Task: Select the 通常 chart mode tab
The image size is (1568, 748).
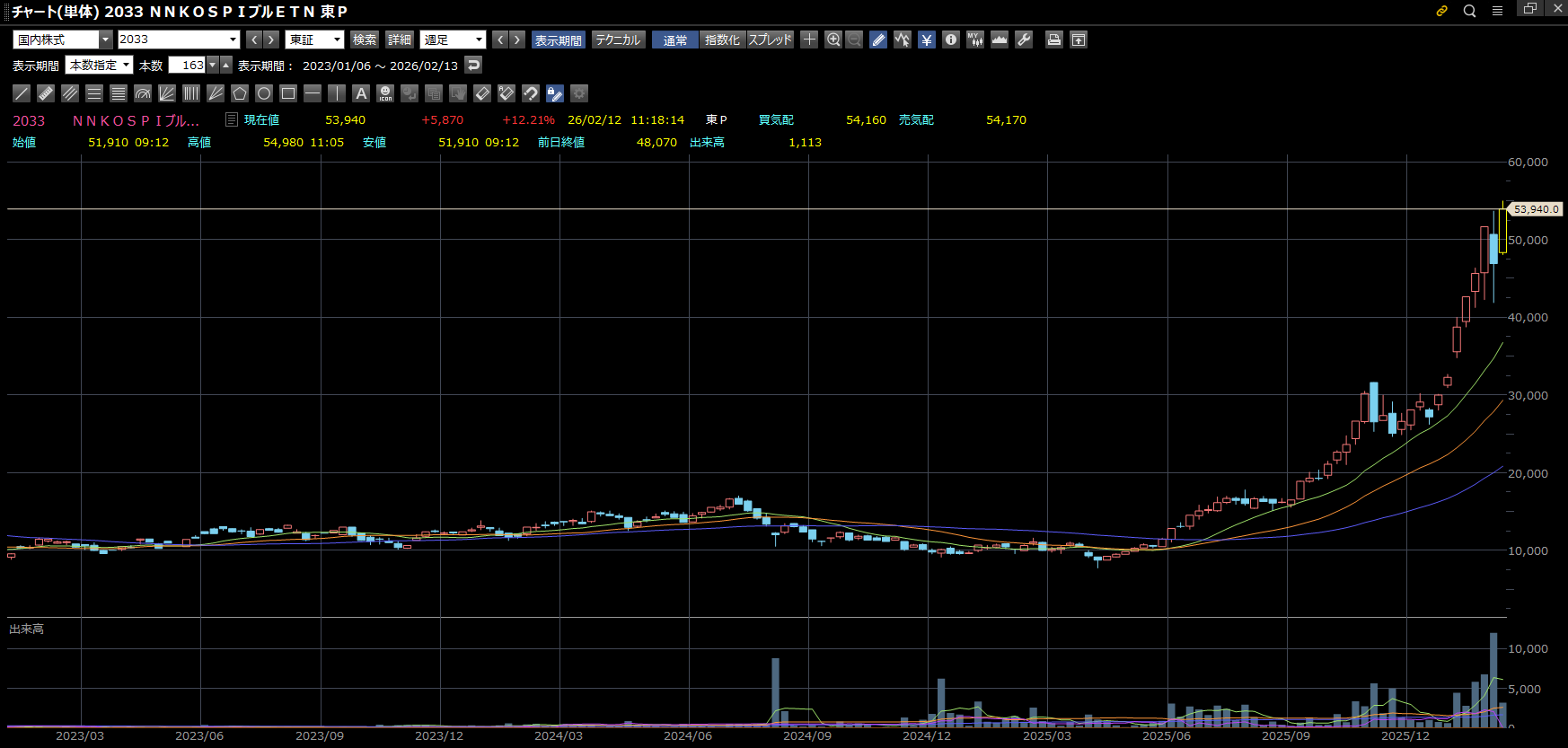Action: (675, 40)
